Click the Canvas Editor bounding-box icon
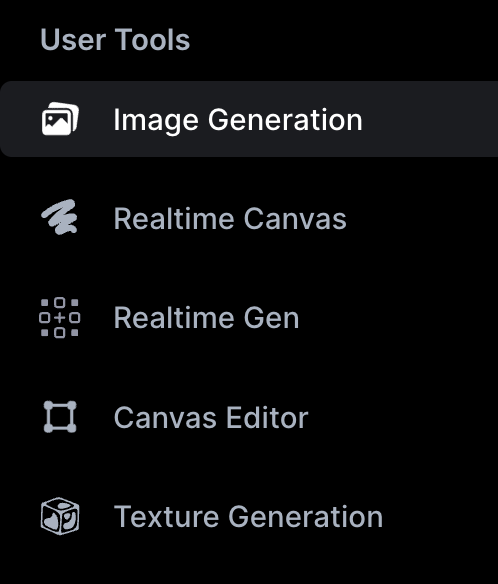Image resolution: width=498 pixels, height=584 pixels. (x=60, y=417)
